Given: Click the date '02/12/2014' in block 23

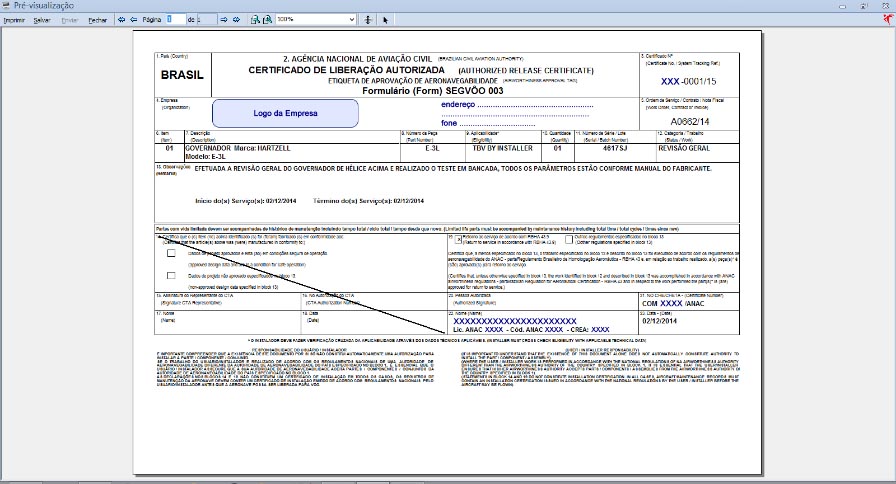Looking at the screenshot, I should (659, 321).
